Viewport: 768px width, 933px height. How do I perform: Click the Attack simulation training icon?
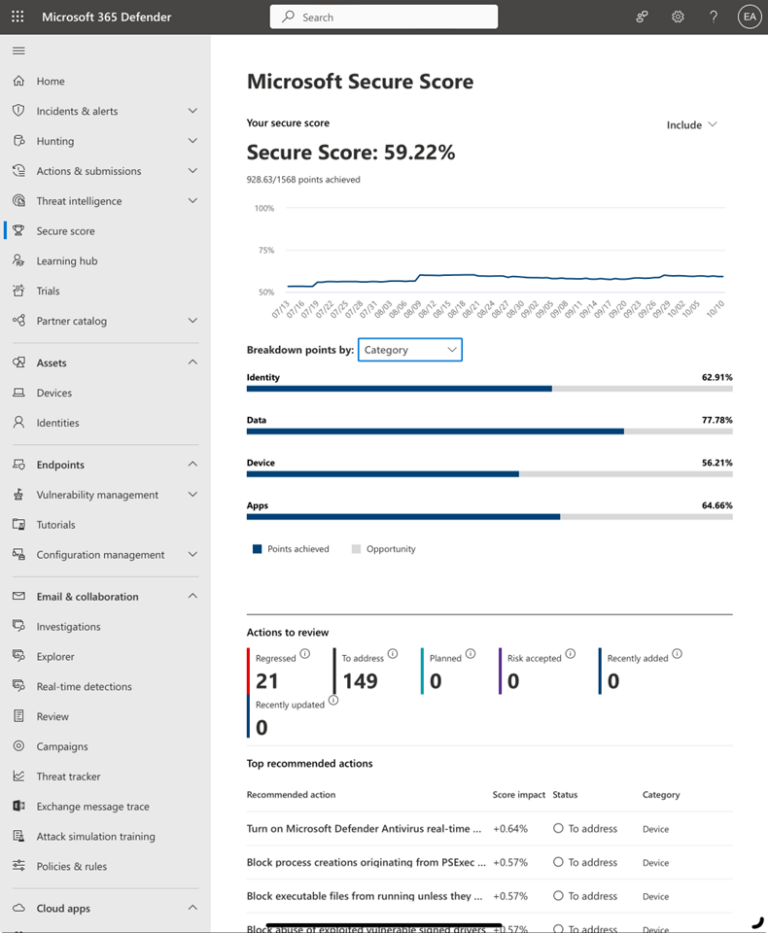click(19, 836)
